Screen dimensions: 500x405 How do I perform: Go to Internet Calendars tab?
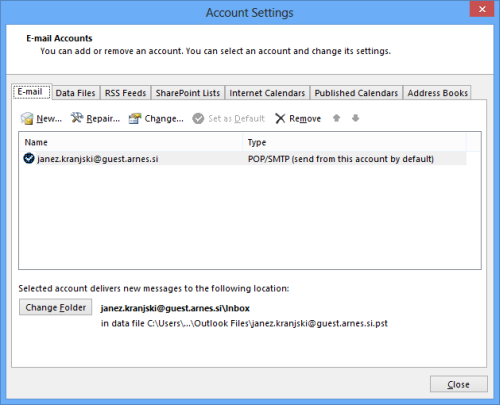(267, 93)
